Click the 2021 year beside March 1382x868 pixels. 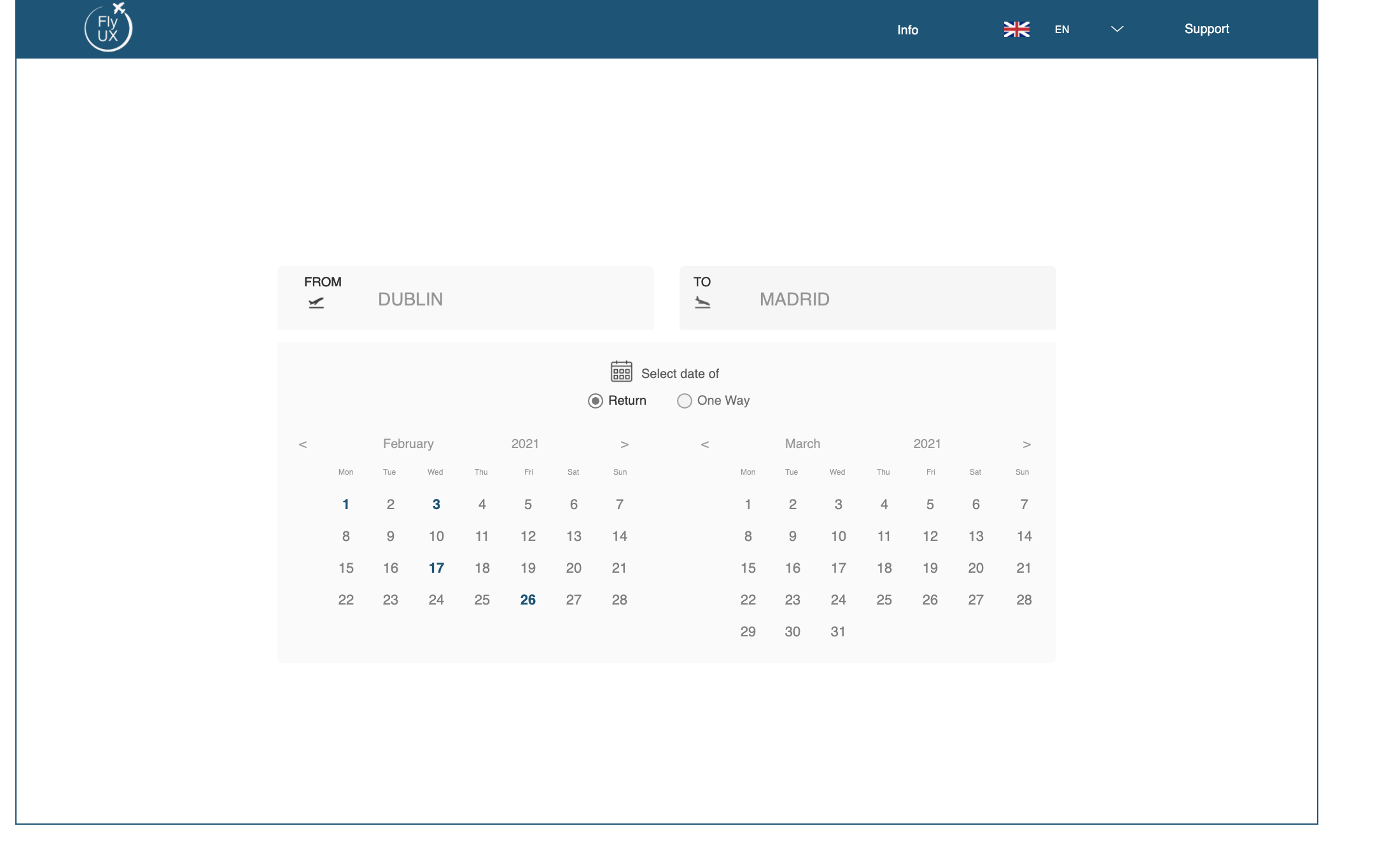928,444
